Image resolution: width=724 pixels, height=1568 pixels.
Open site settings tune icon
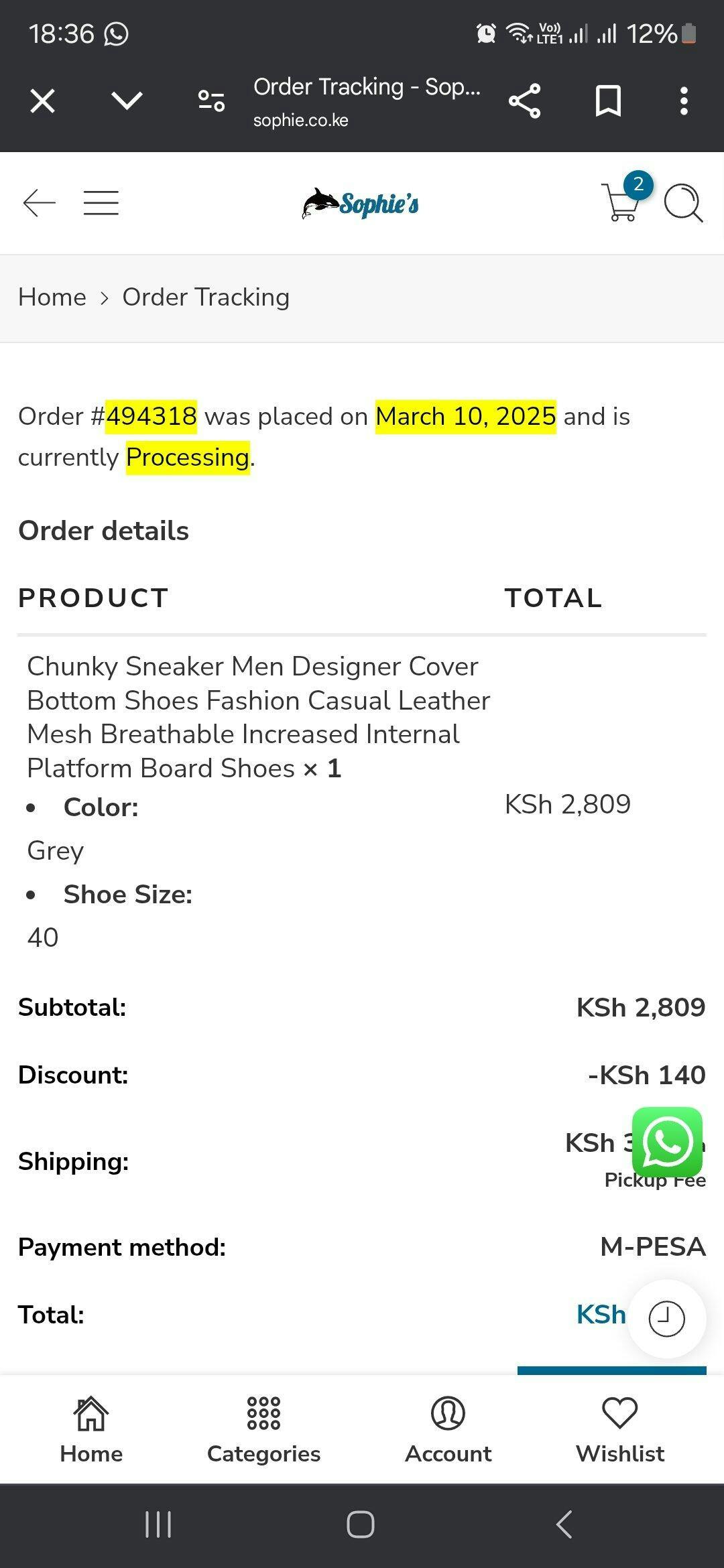(211, 101)
